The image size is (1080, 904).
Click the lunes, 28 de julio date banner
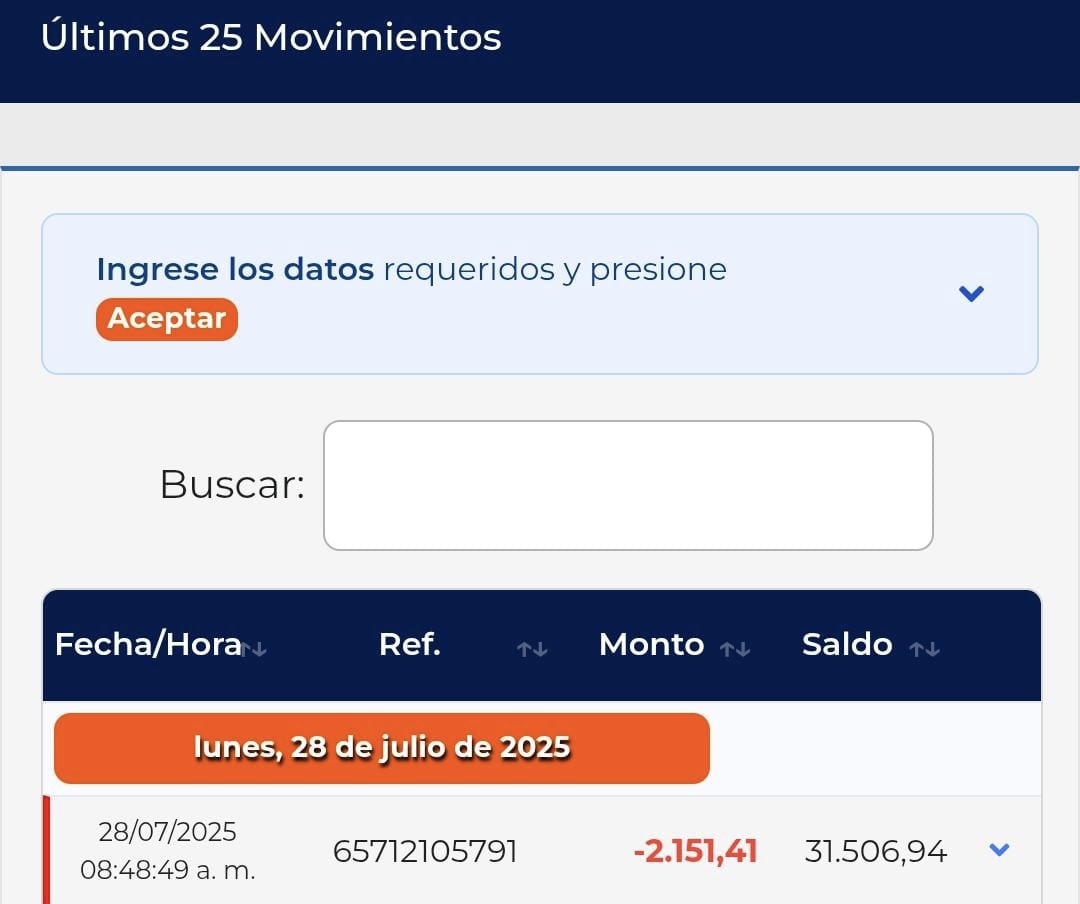coord(381,748)
